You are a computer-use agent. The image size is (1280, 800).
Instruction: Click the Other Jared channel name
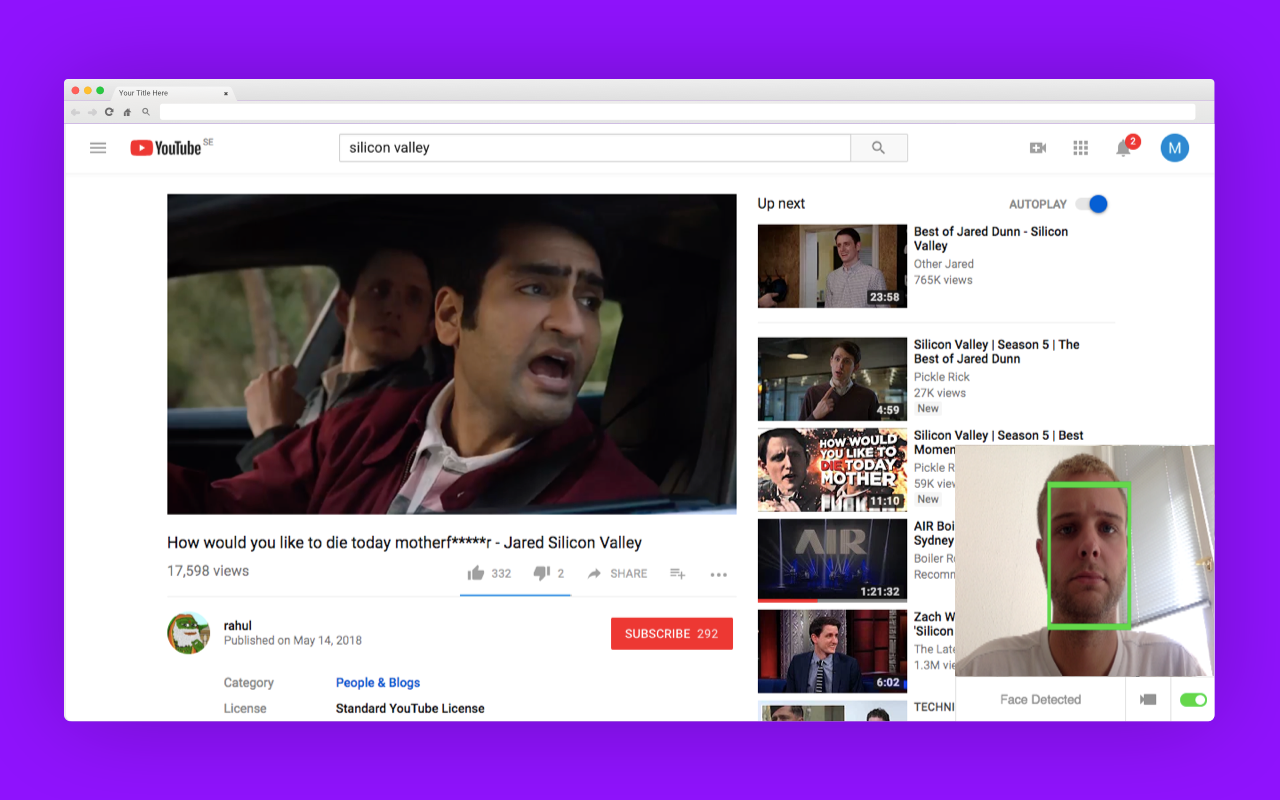(x=944, y=264)
